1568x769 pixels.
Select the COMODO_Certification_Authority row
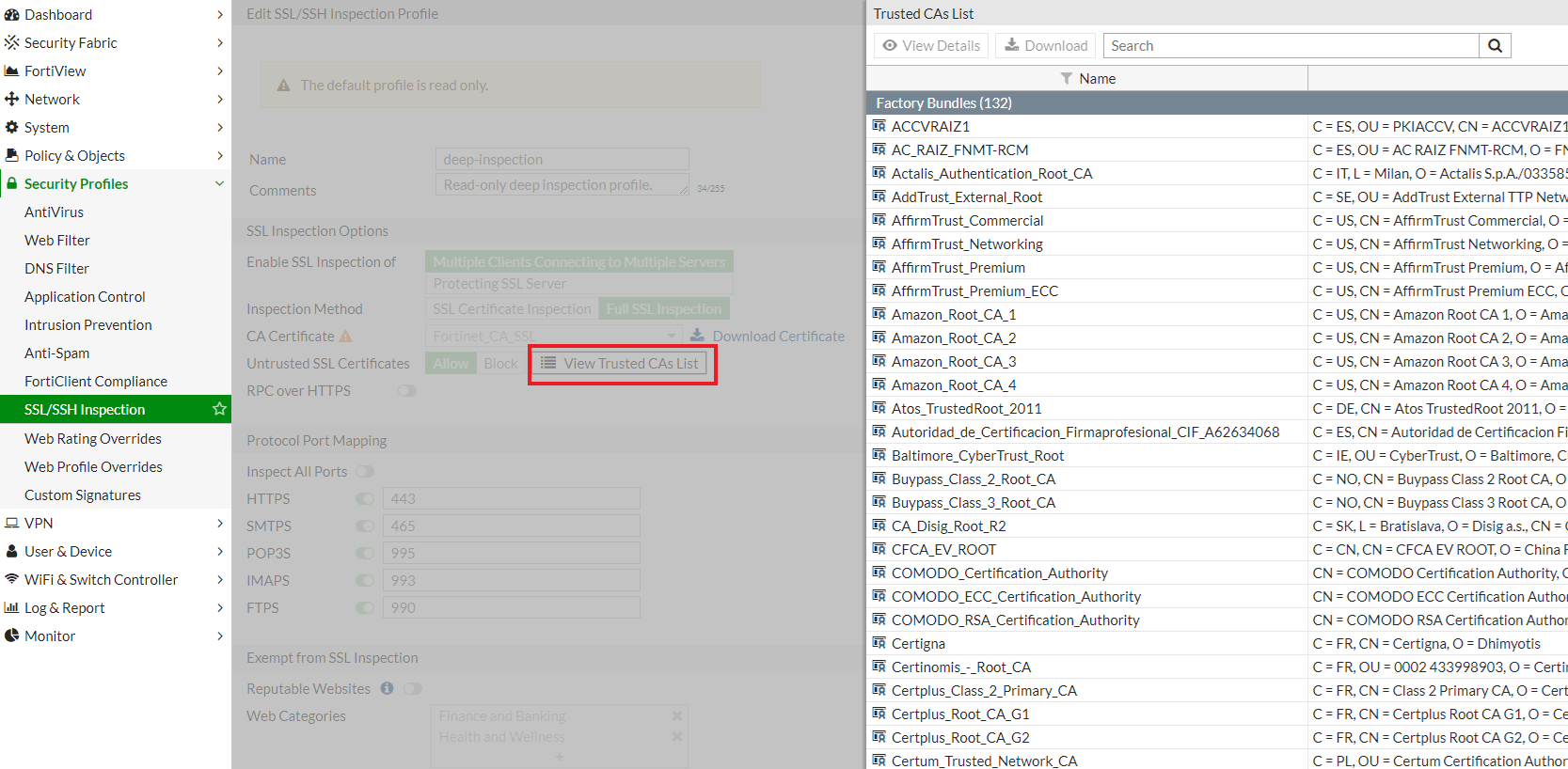pos(1217,573)
